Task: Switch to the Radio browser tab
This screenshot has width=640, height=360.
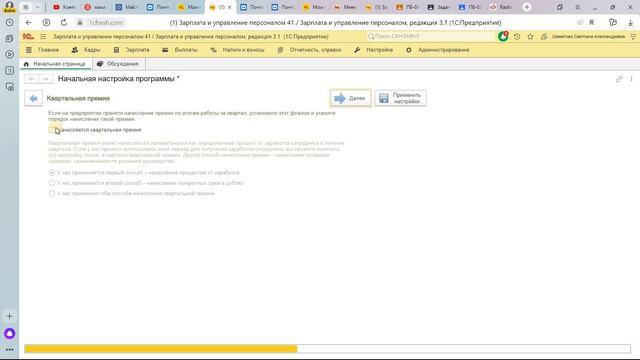Action: pos(502,7)
